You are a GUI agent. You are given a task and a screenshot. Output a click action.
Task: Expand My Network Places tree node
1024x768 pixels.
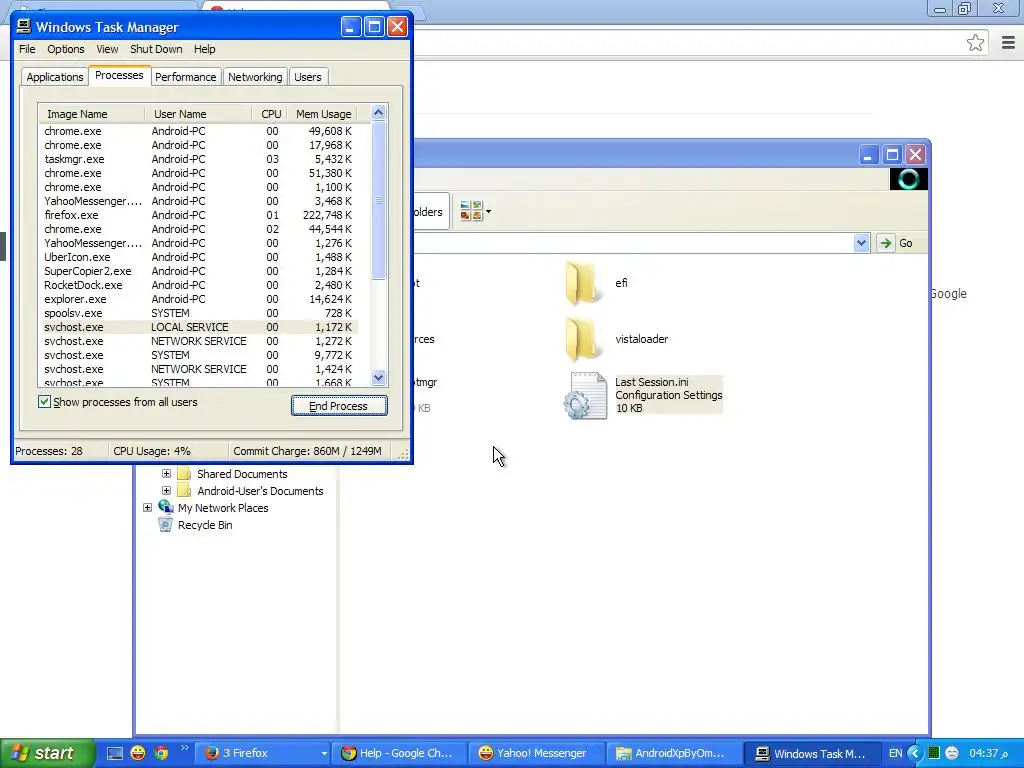pos(148,507)
